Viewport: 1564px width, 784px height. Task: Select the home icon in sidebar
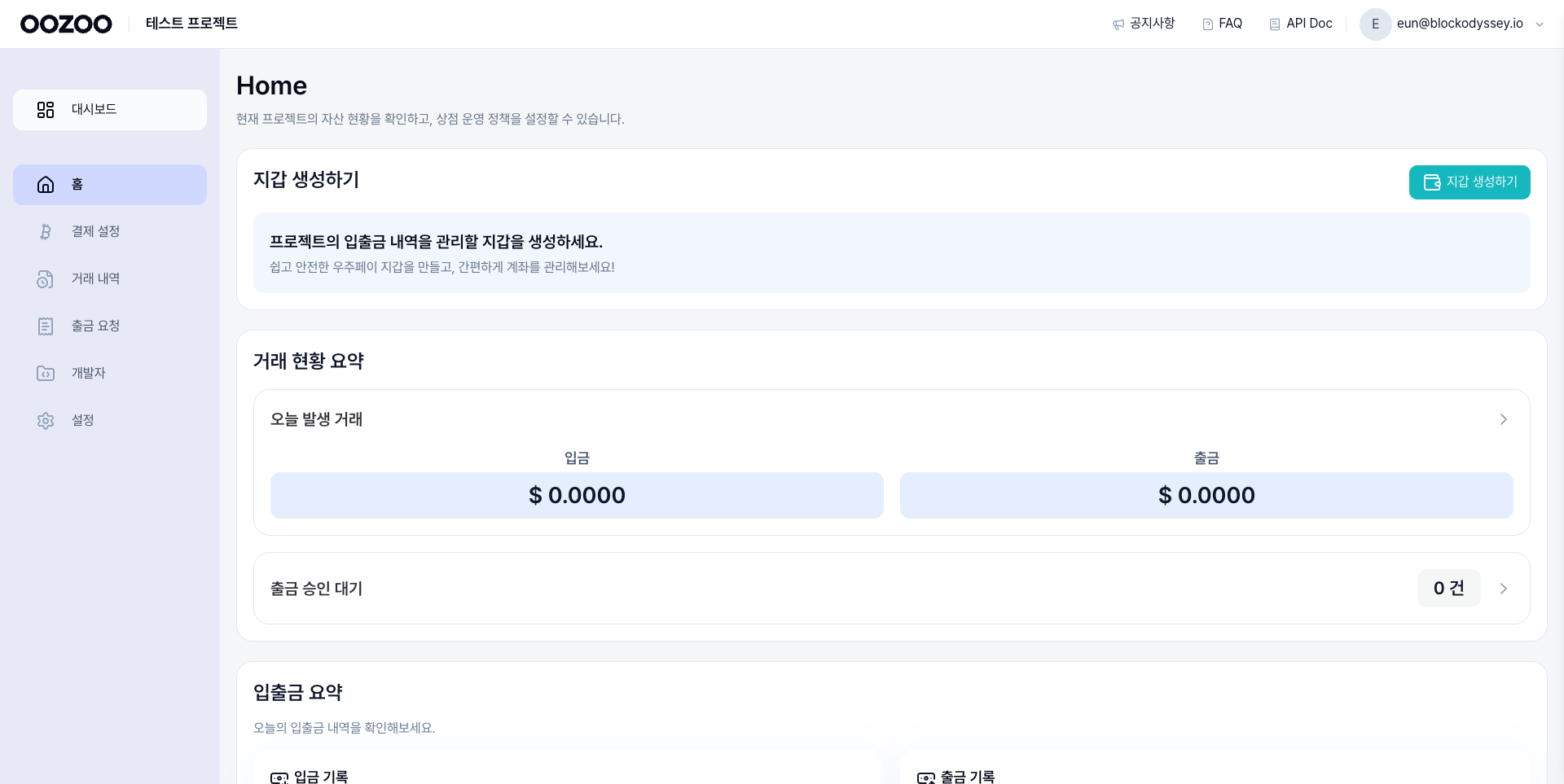(46, 185)
